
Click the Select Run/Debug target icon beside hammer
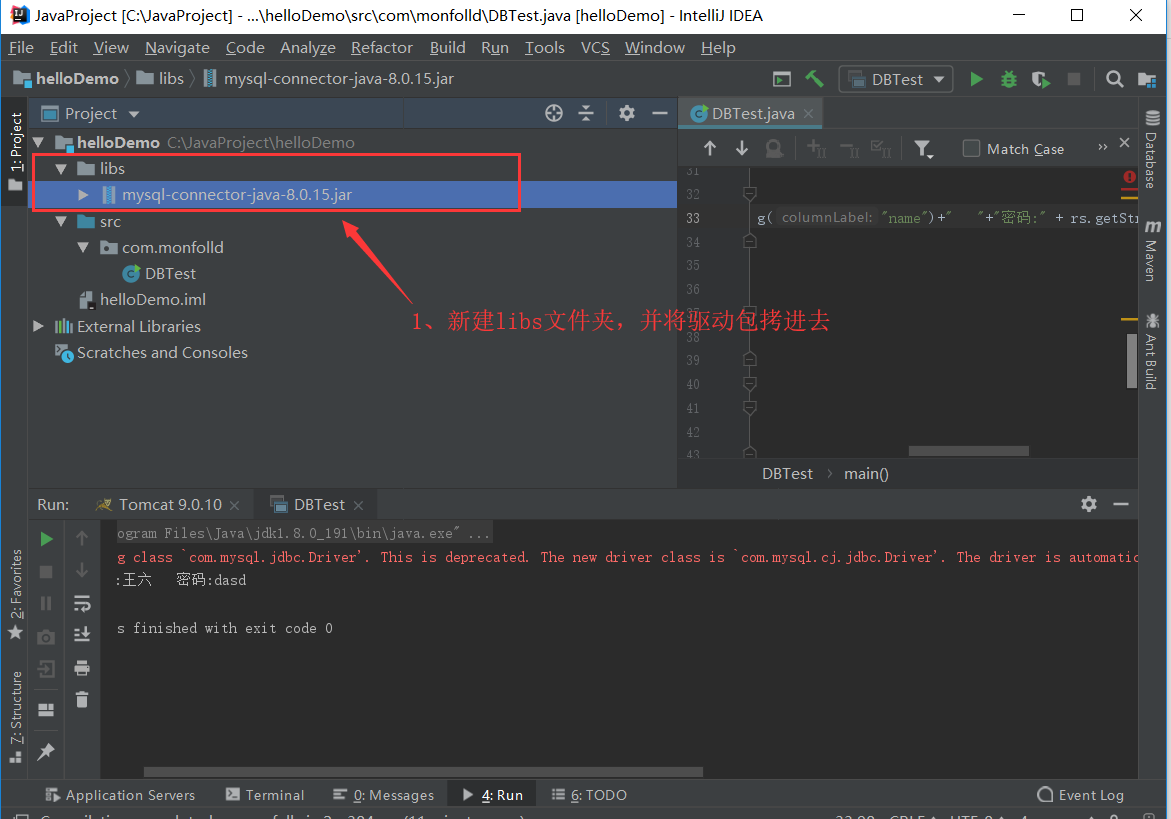point(782,79)
